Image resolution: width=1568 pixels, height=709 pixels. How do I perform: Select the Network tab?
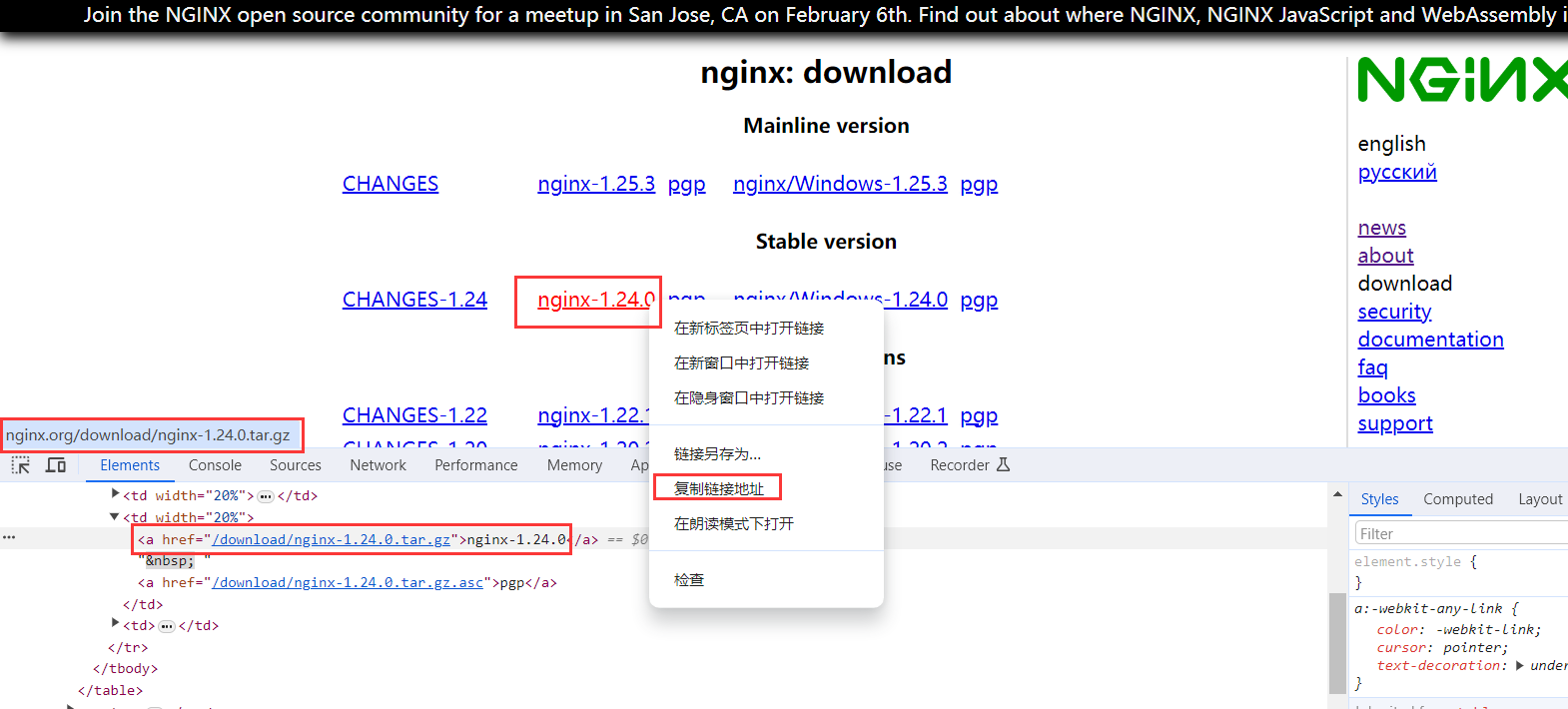tap(378, 465)
